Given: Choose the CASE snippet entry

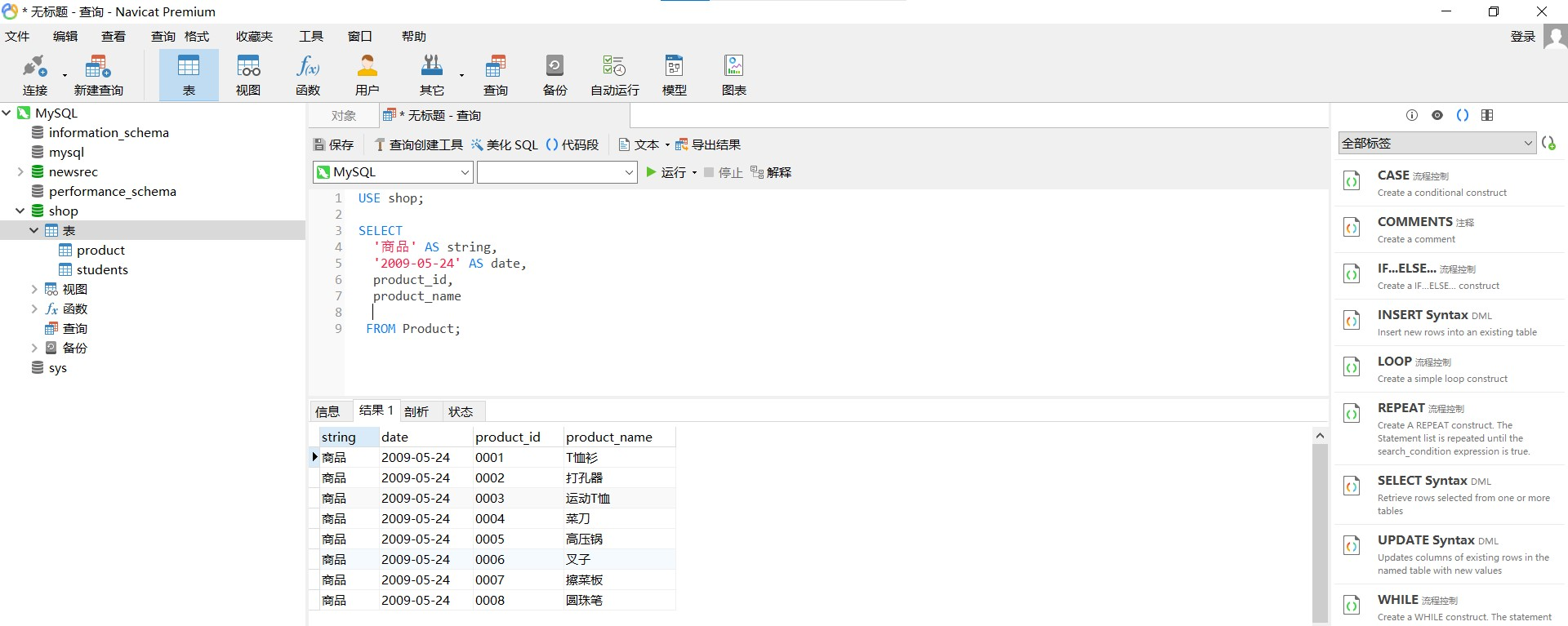Looking at the screenshot, I should 1450,183.
